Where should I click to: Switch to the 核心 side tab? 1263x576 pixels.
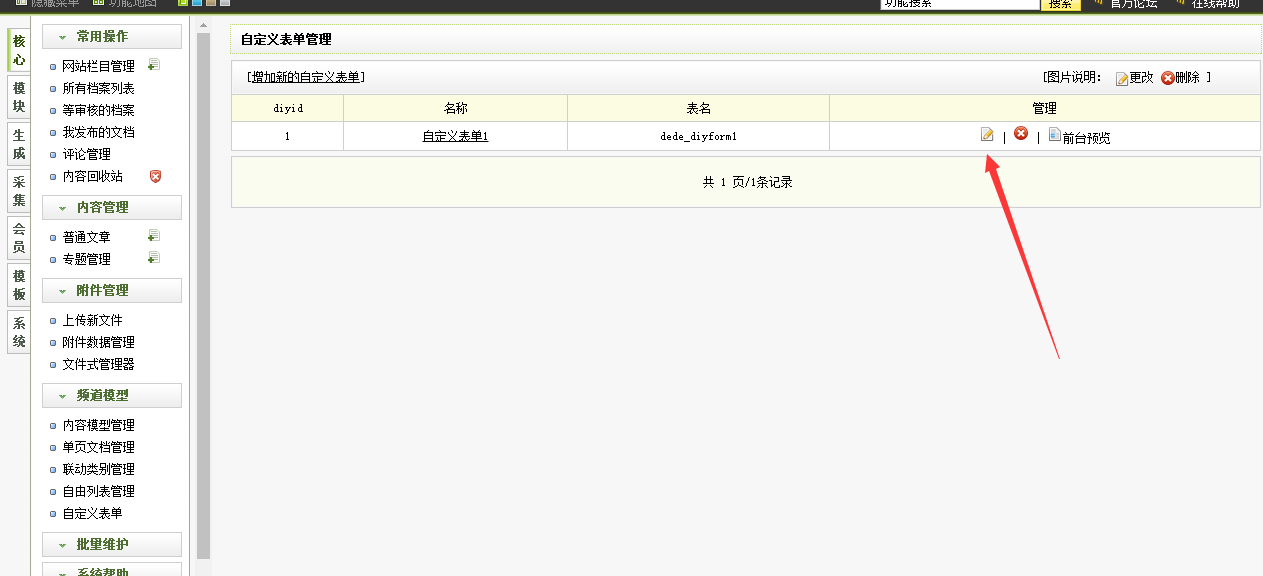18,50
